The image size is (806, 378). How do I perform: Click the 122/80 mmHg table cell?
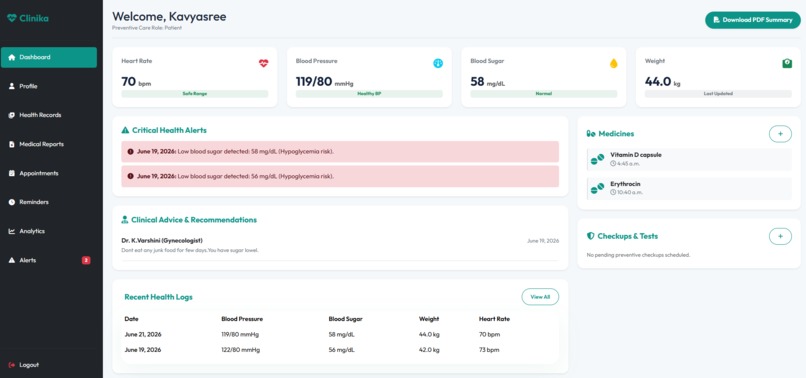pyautogui.click(x=240, y=350)
